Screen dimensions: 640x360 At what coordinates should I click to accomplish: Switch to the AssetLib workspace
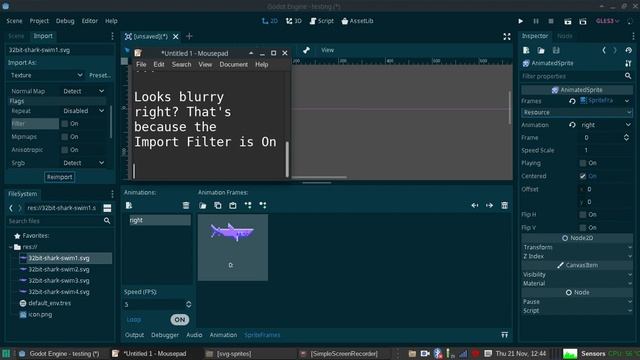point(357,21)
